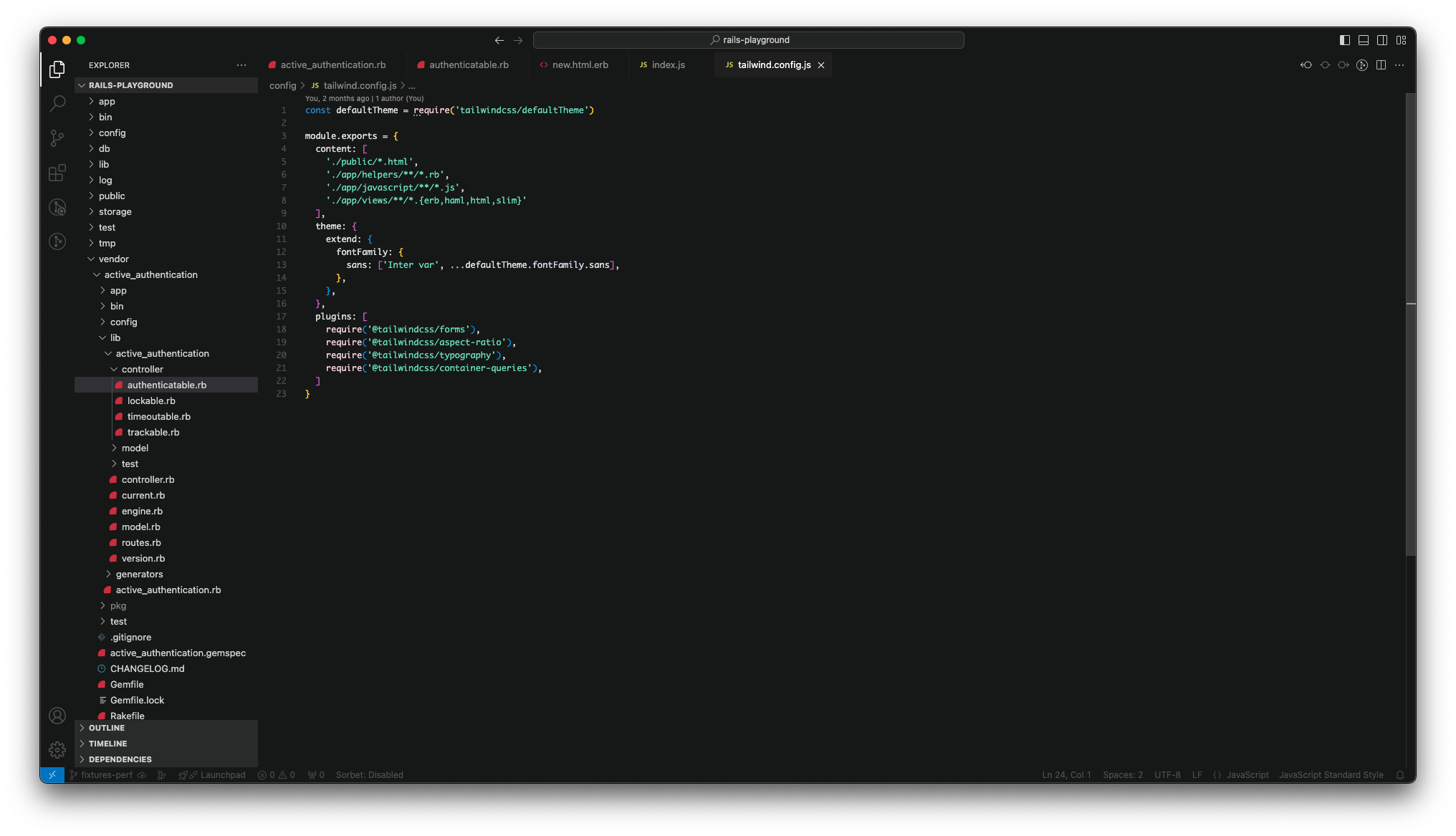Collapse the vendor folder in explorer
The image size is (1456, 836).
(x=113, y=259)
